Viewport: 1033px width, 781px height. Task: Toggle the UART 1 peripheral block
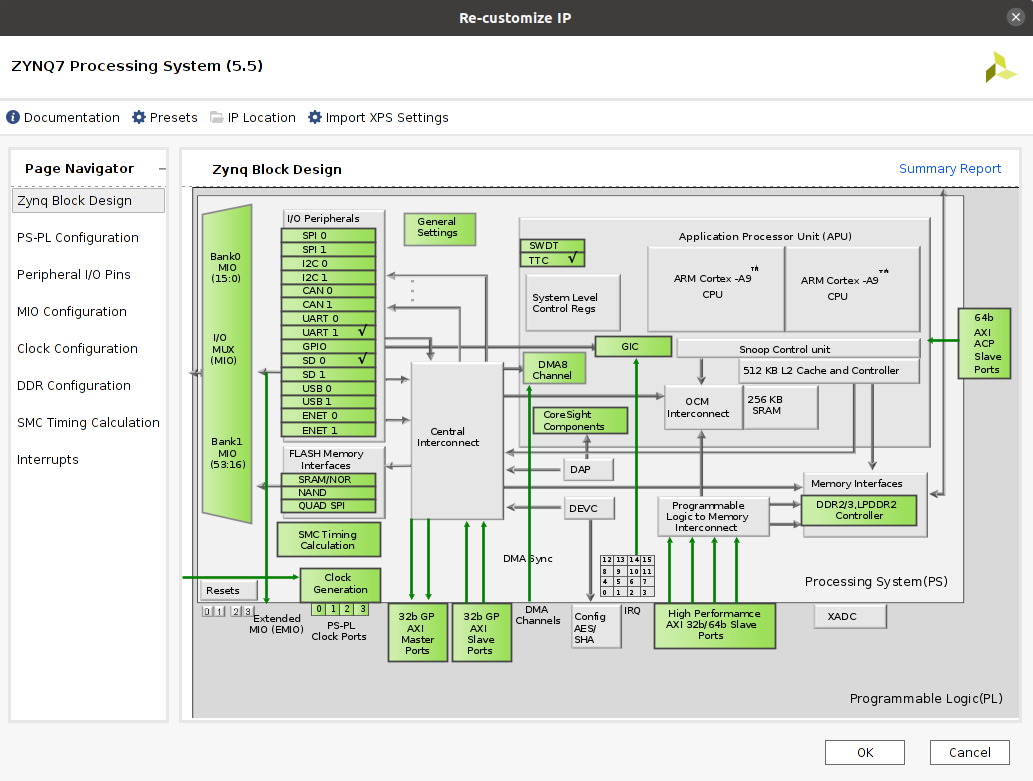coord(328,332)
